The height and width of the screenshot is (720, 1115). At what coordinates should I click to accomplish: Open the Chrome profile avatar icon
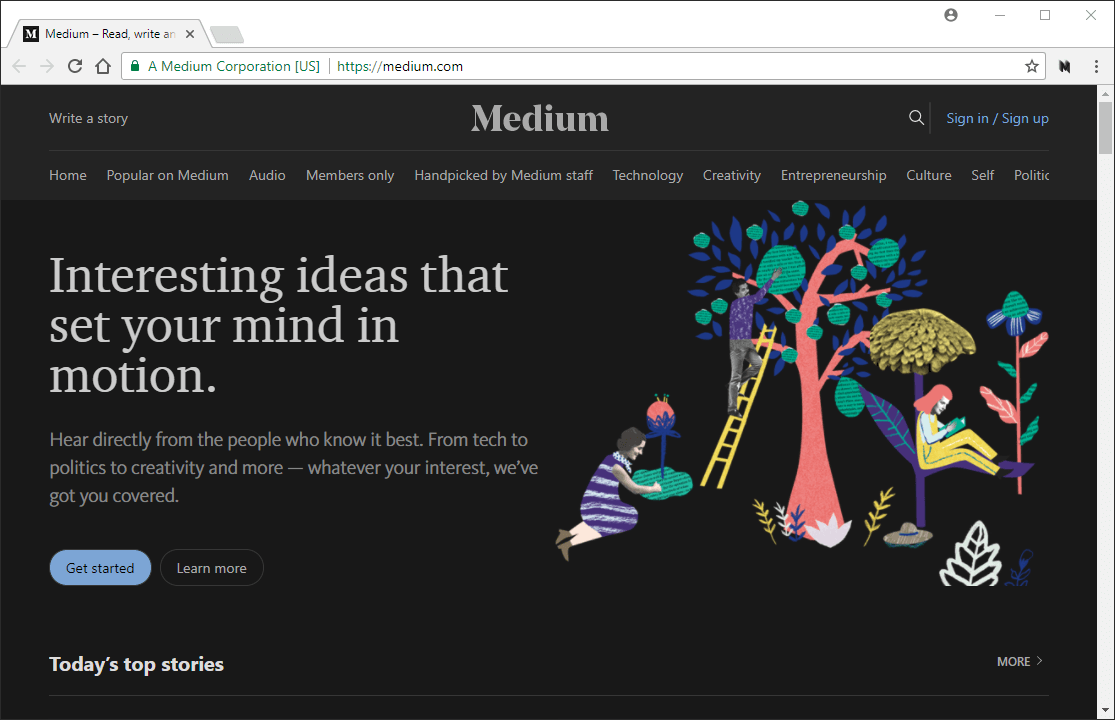pos(950,15)
